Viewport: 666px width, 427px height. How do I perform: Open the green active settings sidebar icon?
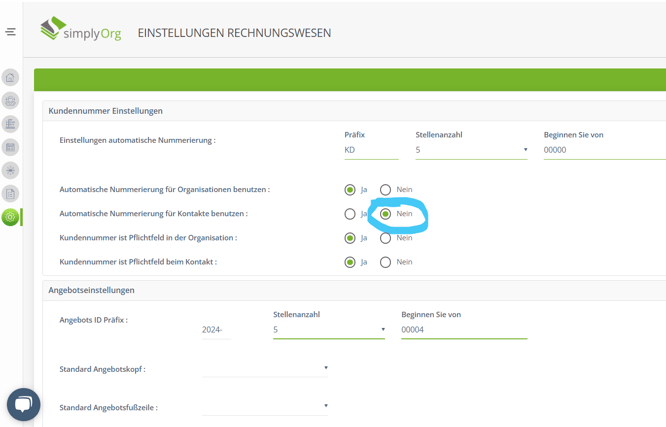(11, 217)
